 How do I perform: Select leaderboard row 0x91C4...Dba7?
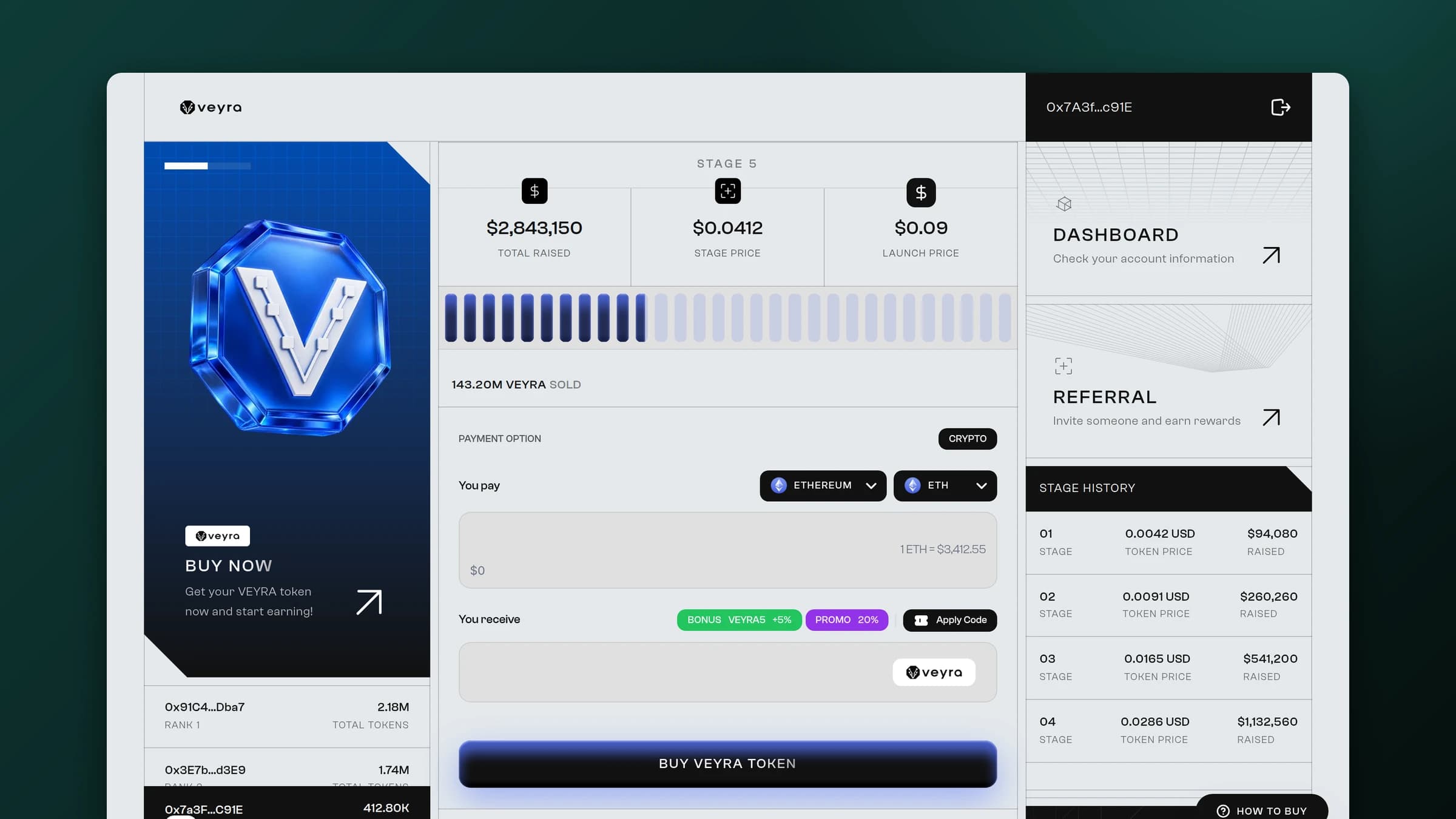tap(287, 716)
